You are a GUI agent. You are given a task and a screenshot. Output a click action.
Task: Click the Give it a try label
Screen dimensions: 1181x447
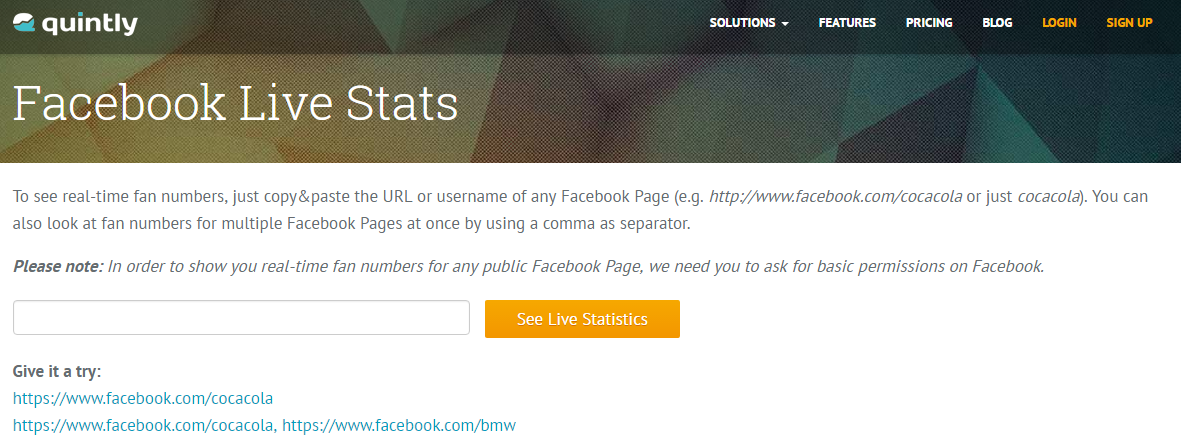(57, 371)
